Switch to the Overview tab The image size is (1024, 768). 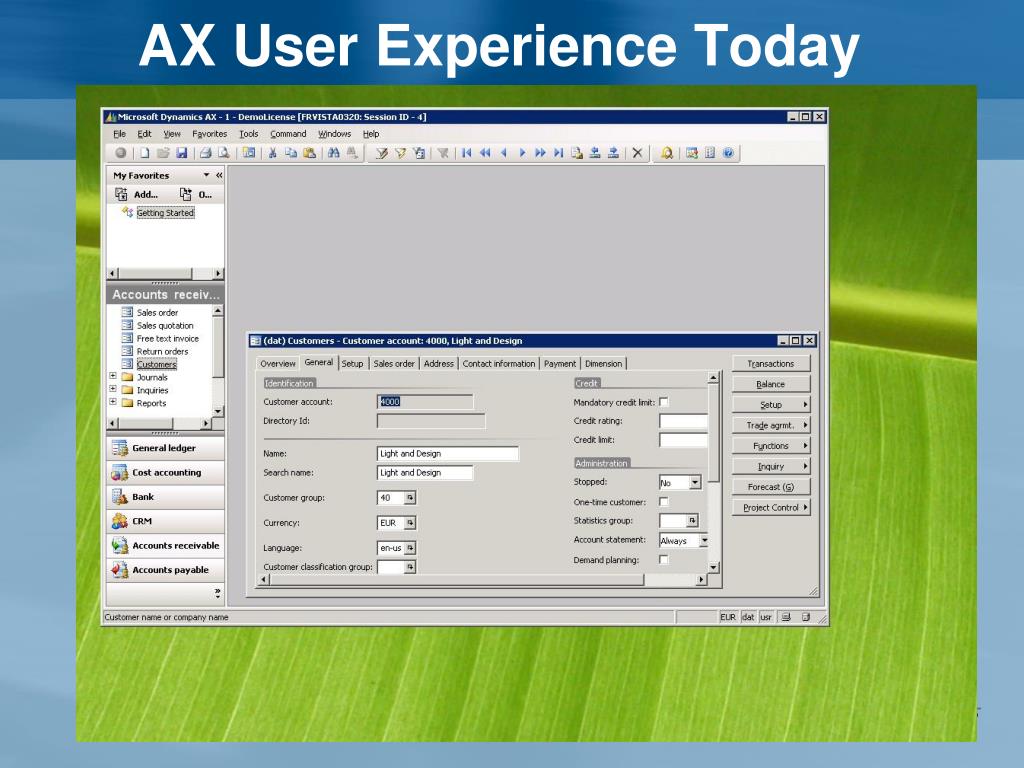click(x=278, y=364)
